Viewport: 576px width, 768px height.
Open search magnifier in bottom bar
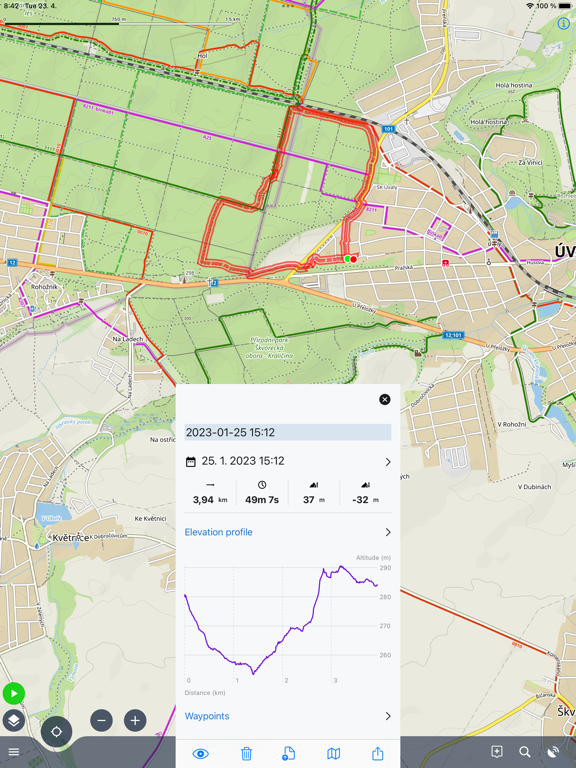click(x=525, y=752)
